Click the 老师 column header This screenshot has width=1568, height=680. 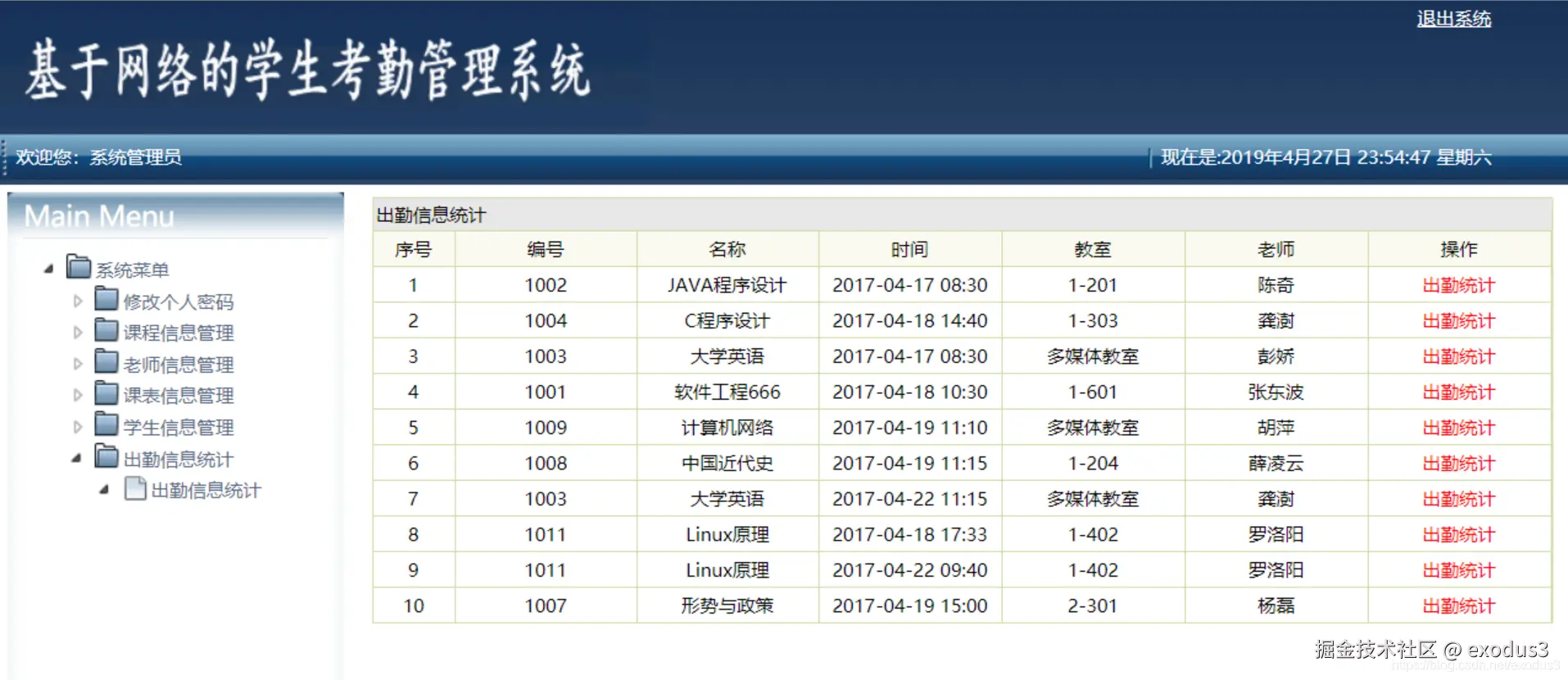[1276, 249]
